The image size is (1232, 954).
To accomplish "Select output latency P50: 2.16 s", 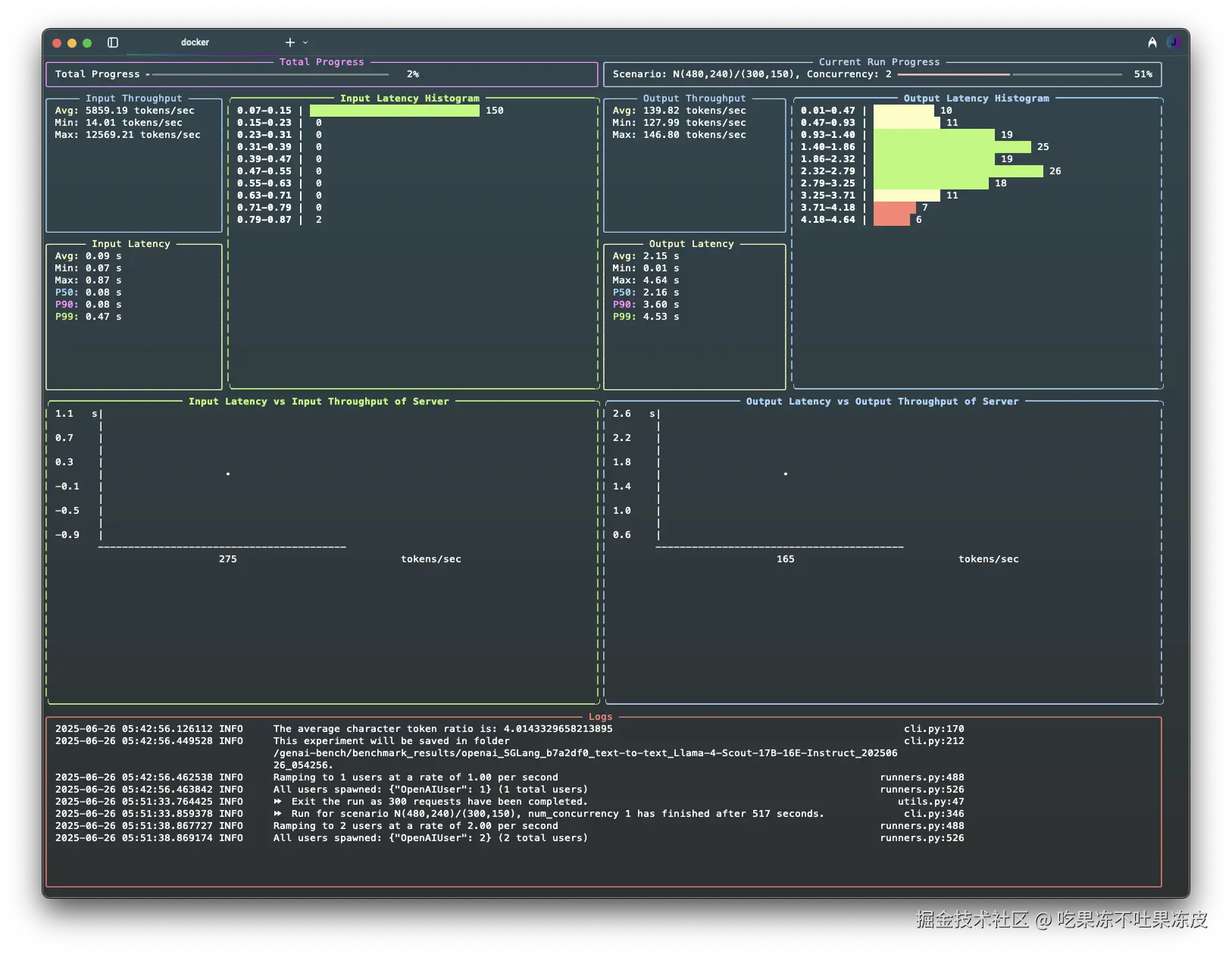I will [x=646, y=292].
